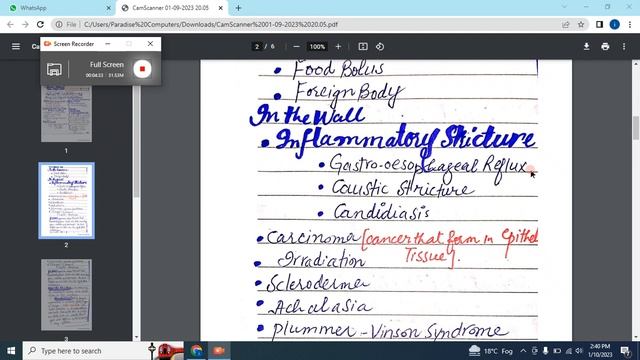Zoom out of the PDF

click(x=296, y=47)
